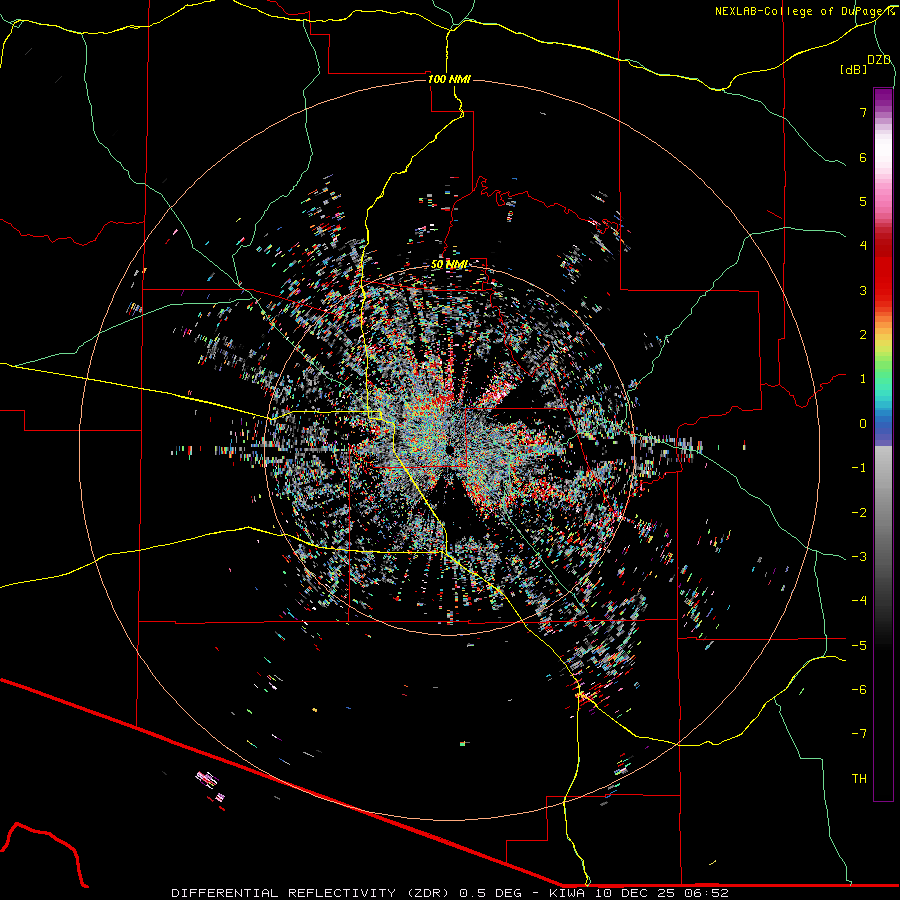Select the -7 tick label on the scale
Screen dimensions: 900x900
tap(859, 734)
